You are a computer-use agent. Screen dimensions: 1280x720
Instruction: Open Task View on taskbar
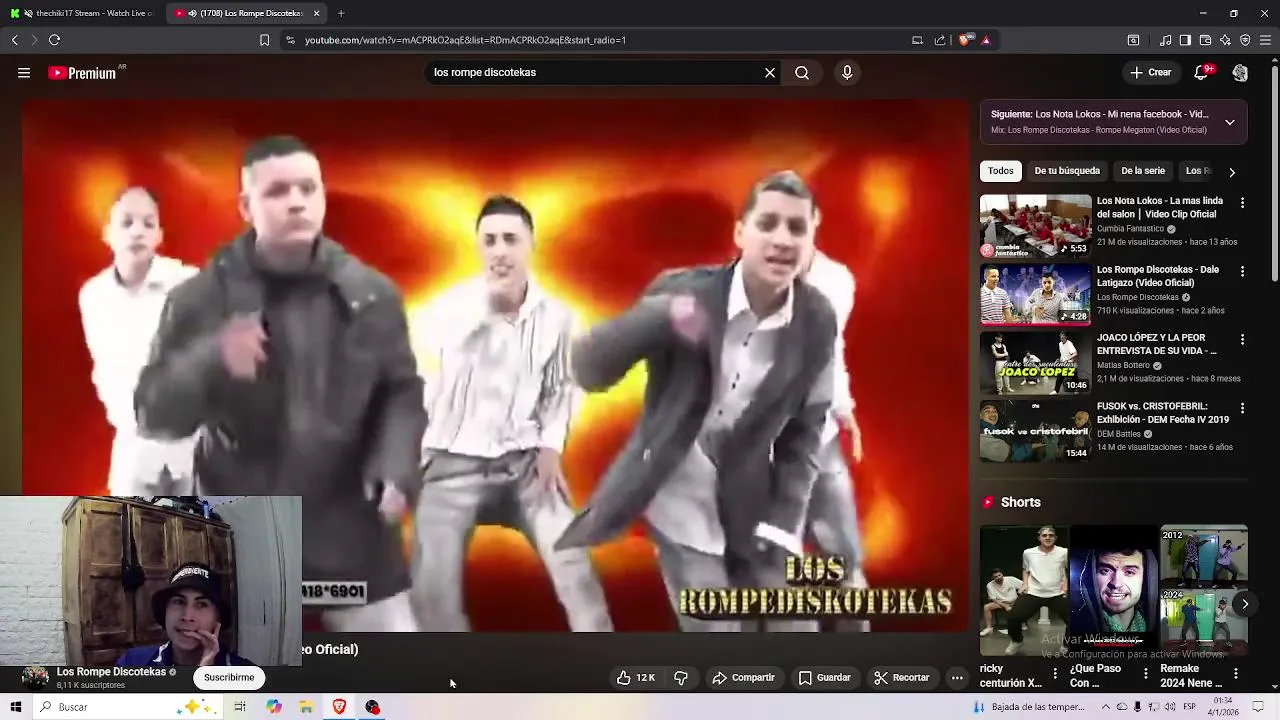[x=240, y=707]
